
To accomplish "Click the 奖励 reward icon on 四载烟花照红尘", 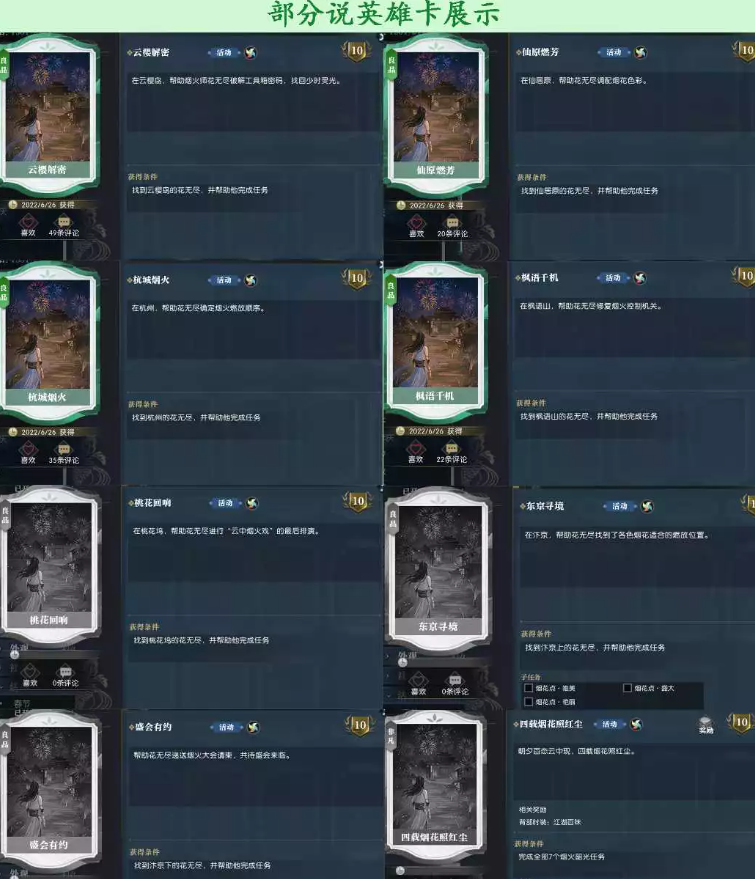I will pos(706,725).
